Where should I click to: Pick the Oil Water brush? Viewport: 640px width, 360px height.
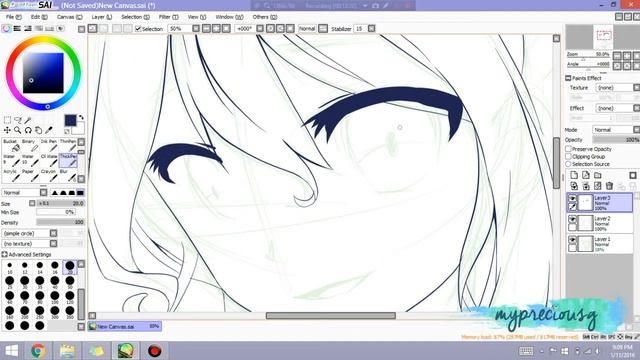(49, 160)
